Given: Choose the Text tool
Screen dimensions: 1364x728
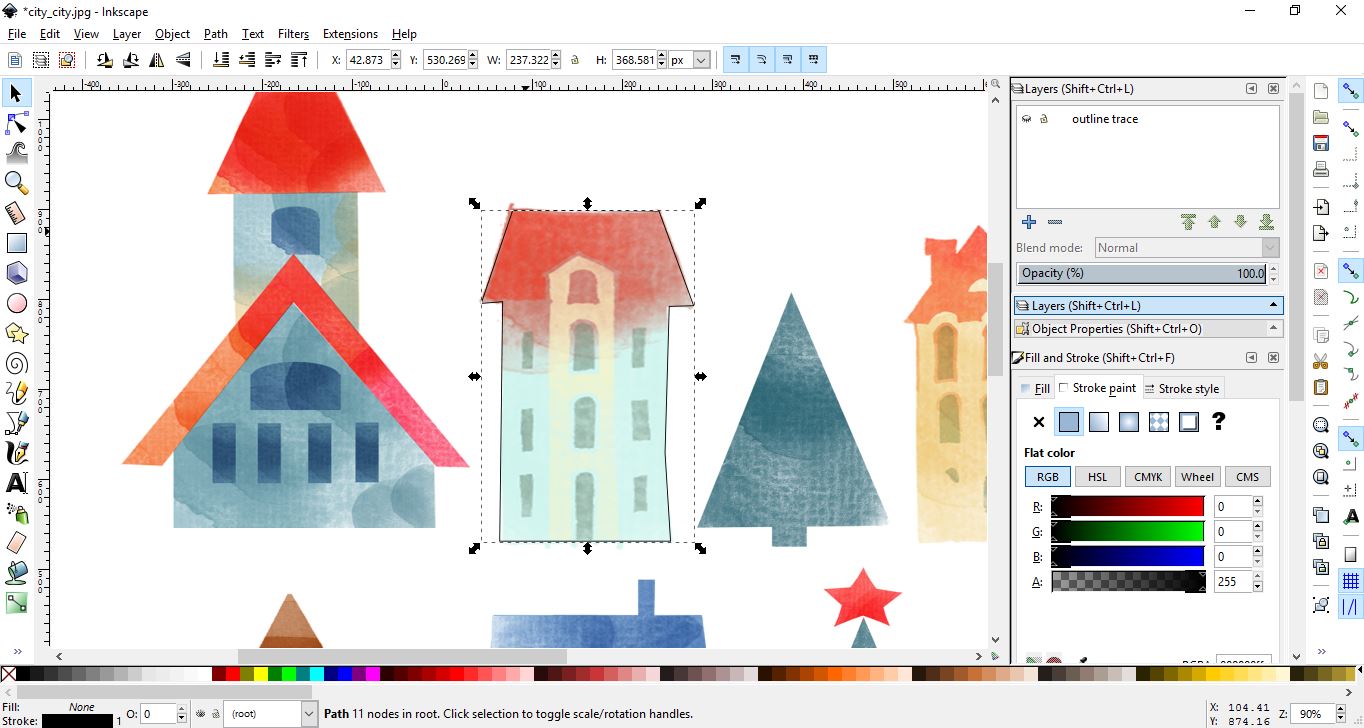Looking at the screenshot, I should 16,482.
